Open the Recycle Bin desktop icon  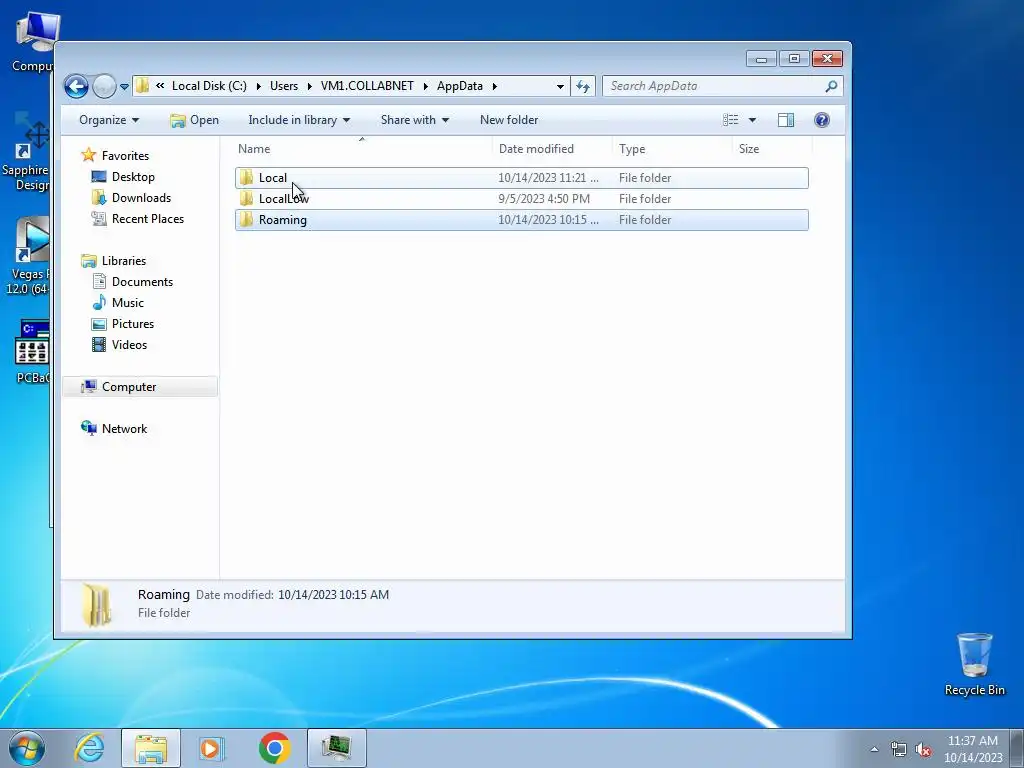point(974,664)
